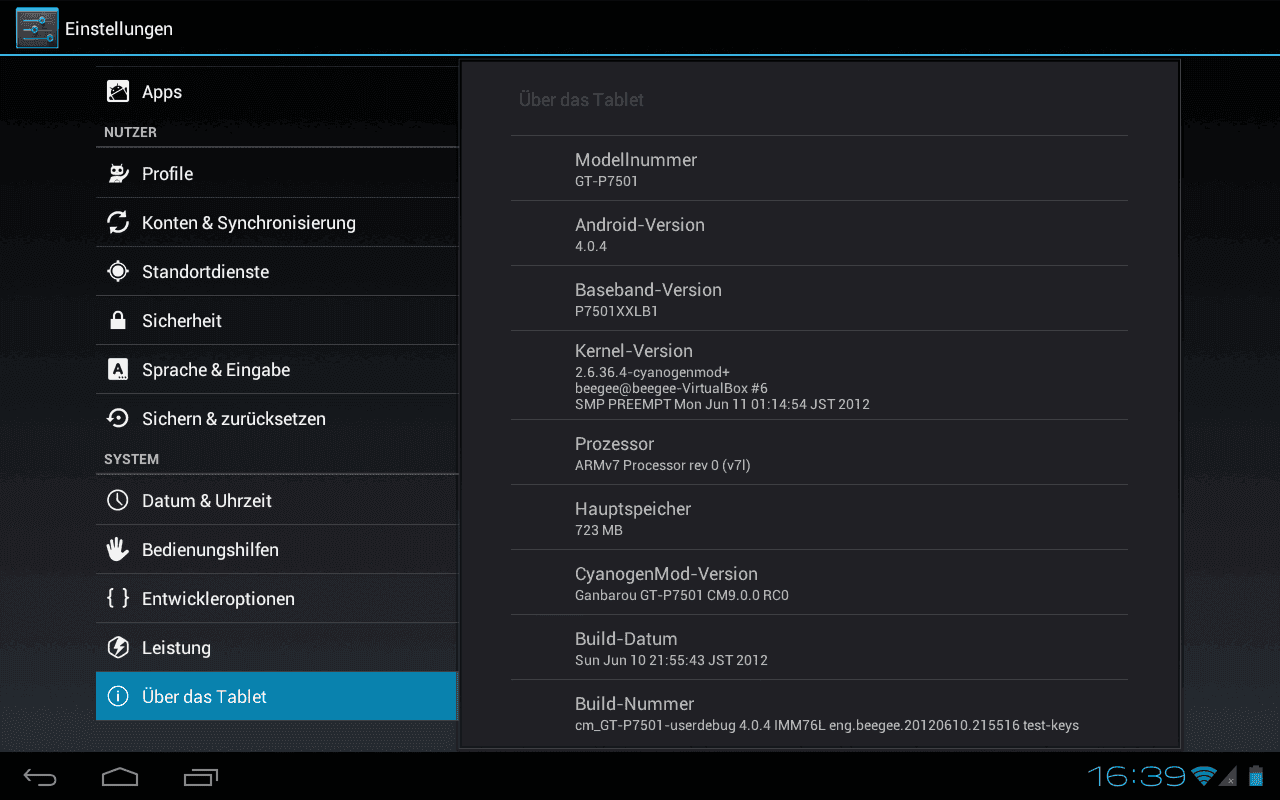Click the Sprache & Eingabe letter icon
The image size is (1280, 800).
pyautogui.click(x=118, y=370)
